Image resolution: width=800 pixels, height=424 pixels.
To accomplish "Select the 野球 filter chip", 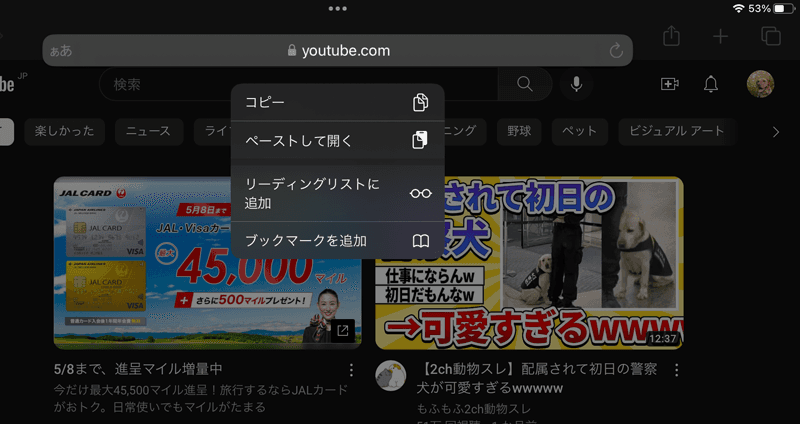I will (519, 132).
